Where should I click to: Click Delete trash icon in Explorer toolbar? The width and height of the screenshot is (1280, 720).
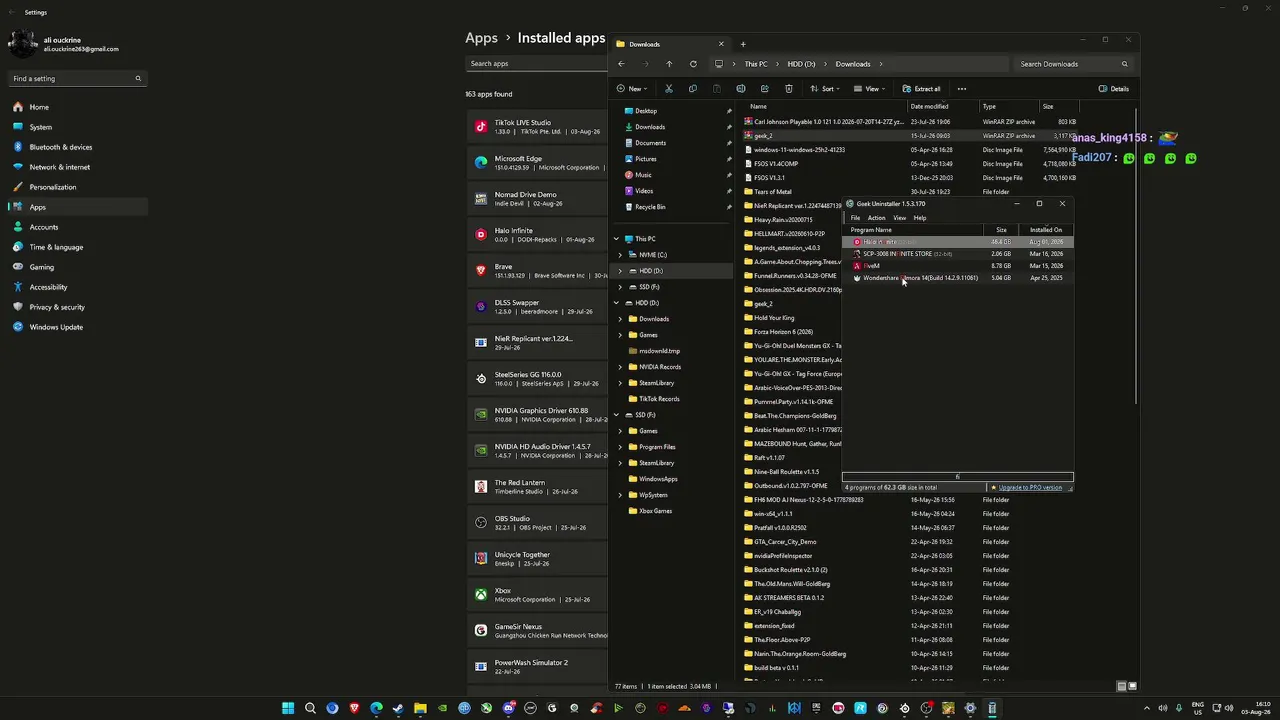click(789, 89)
